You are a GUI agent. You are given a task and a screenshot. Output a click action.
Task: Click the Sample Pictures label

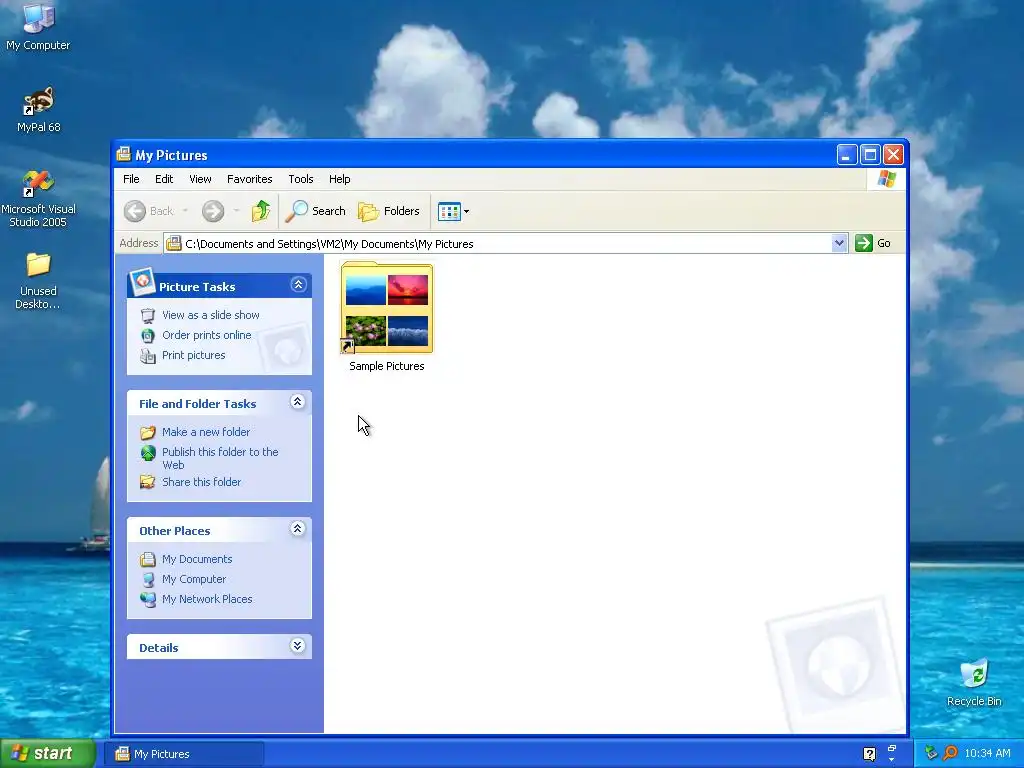point(387,366)
